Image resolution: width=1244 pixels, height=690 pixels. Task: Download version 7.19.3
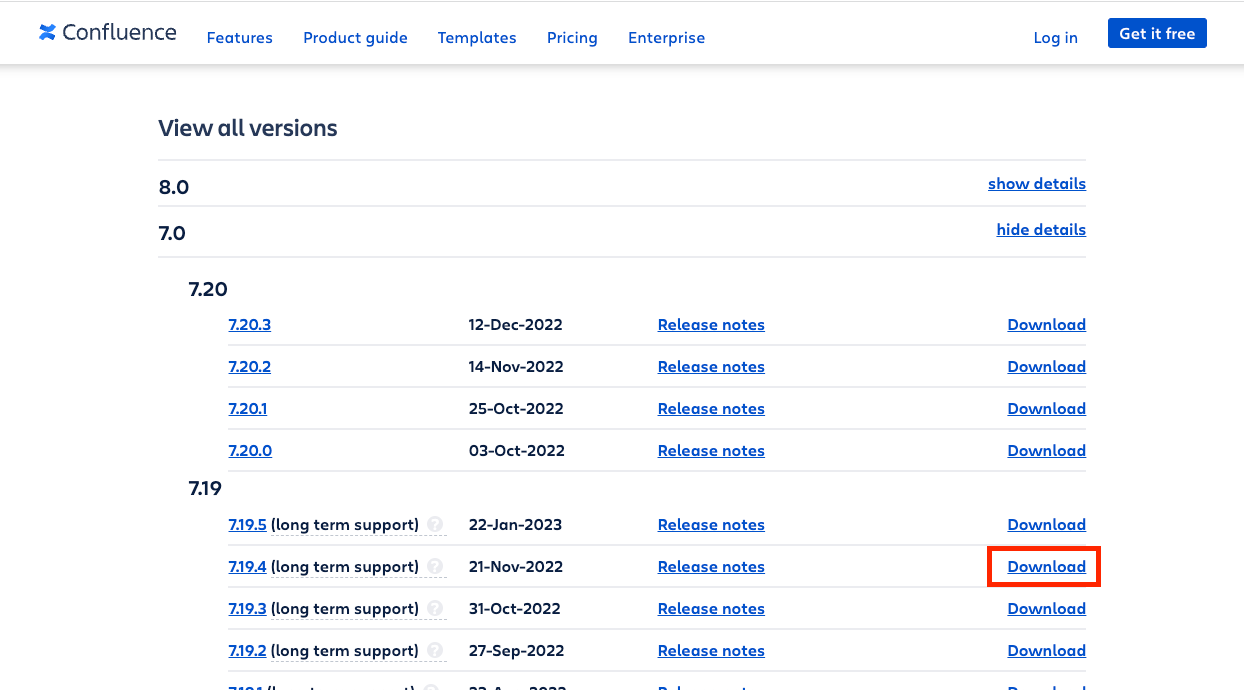coord(1046,609)
